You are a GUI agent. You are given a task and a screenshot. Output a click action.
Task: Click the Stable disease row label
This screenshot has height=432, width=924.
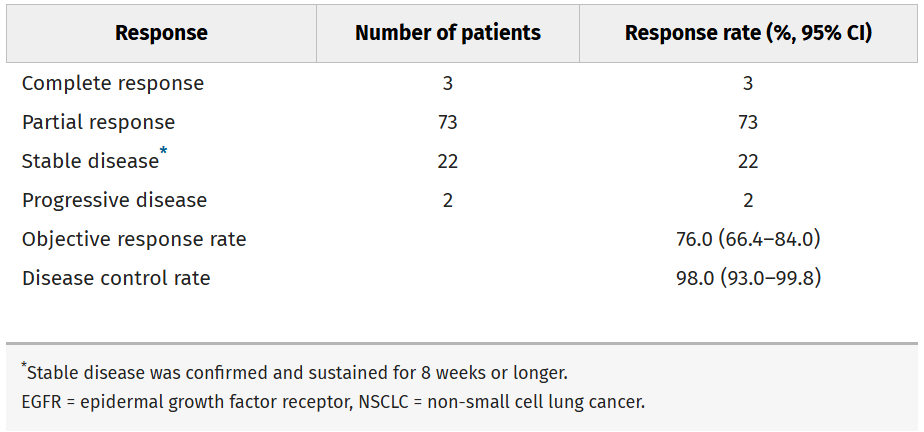90,162
